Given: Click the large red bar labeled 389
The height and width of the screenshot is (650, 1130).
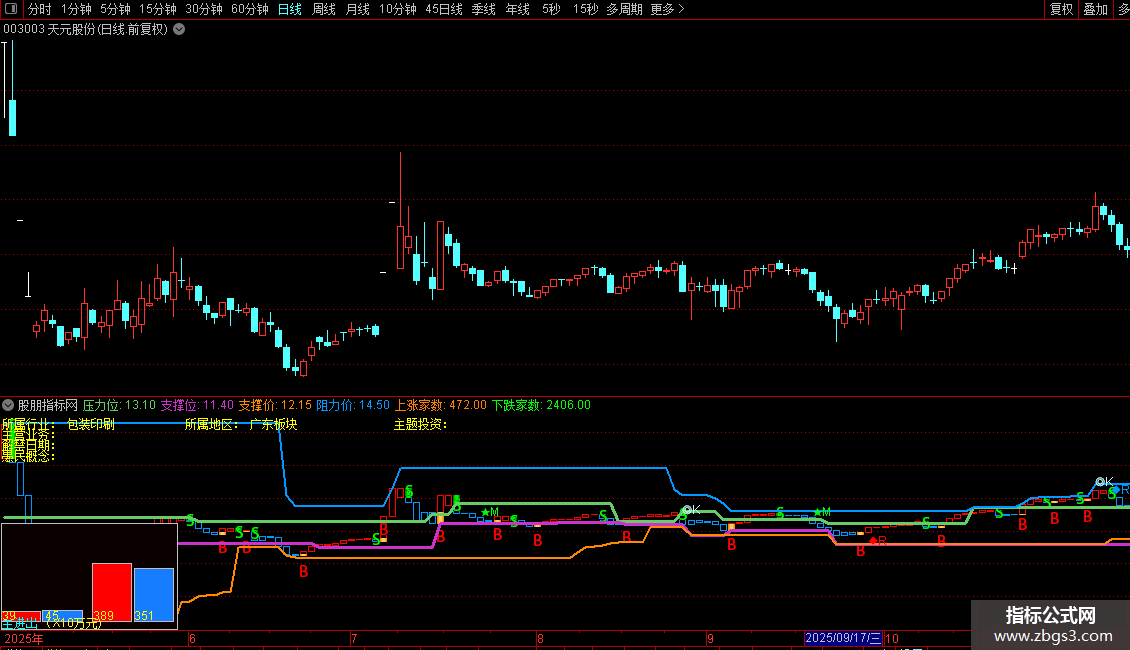Looking at the screenshot, I should pos(112,591).
